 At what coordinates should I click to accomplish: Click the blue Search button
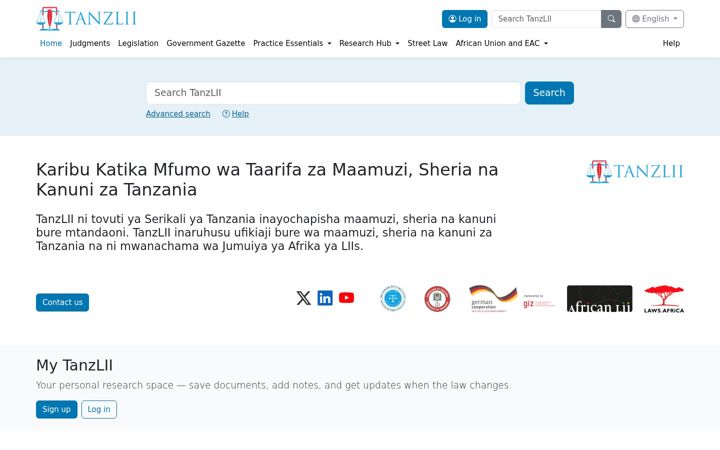coord(549,93)
